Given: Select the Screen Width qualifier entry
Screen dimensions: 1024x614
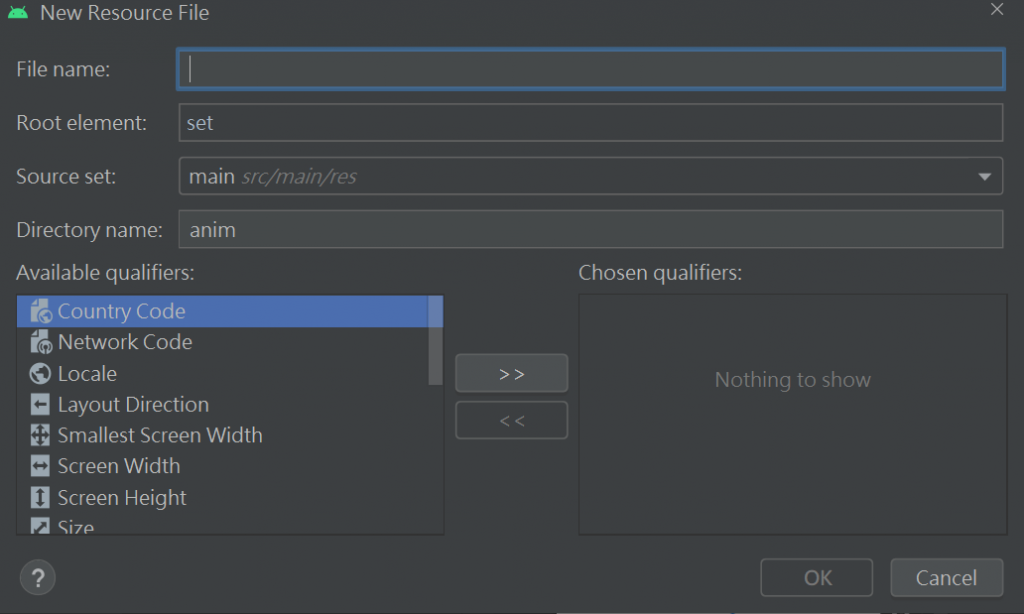Looking at the screenshot, I should [x=118, y=467].
